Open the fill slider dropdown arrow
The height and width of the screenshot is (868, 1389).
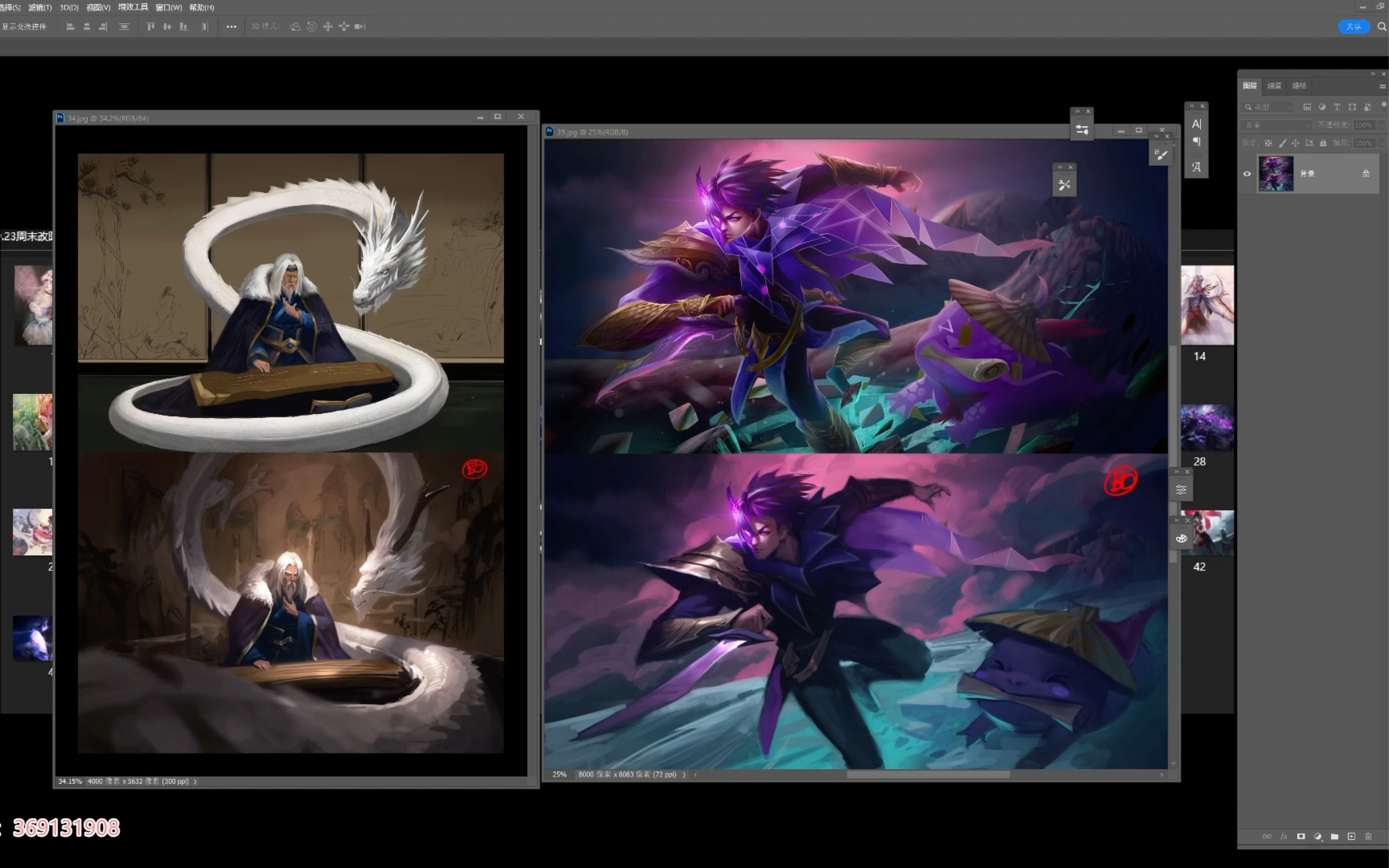click(x=1381, y=143)
